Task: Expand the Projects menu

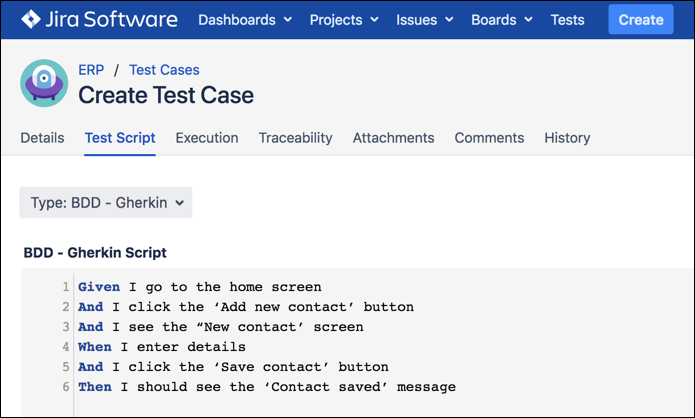Action: click(344, 20)
